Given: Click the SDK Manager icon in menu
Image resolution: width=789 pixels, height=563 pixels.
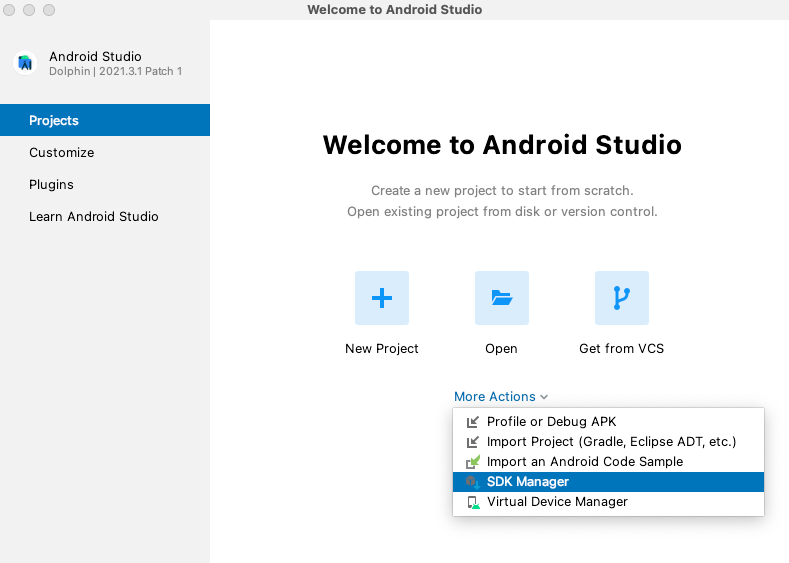Looking at the screenshot, I should click(x=472, y=482).
